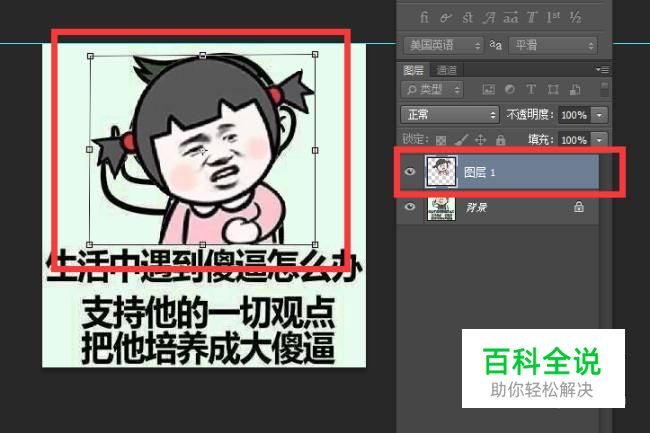Click the left-middle transform handle on canvas
The width and height of the screenshot is (650, 433).
coord(90,149)
